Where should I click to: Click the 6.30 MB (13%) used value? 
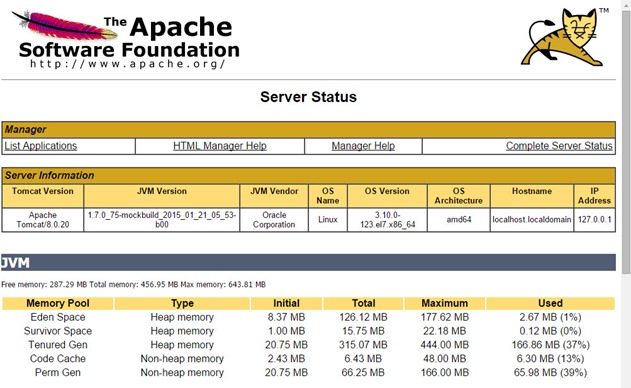click(551, 359)
